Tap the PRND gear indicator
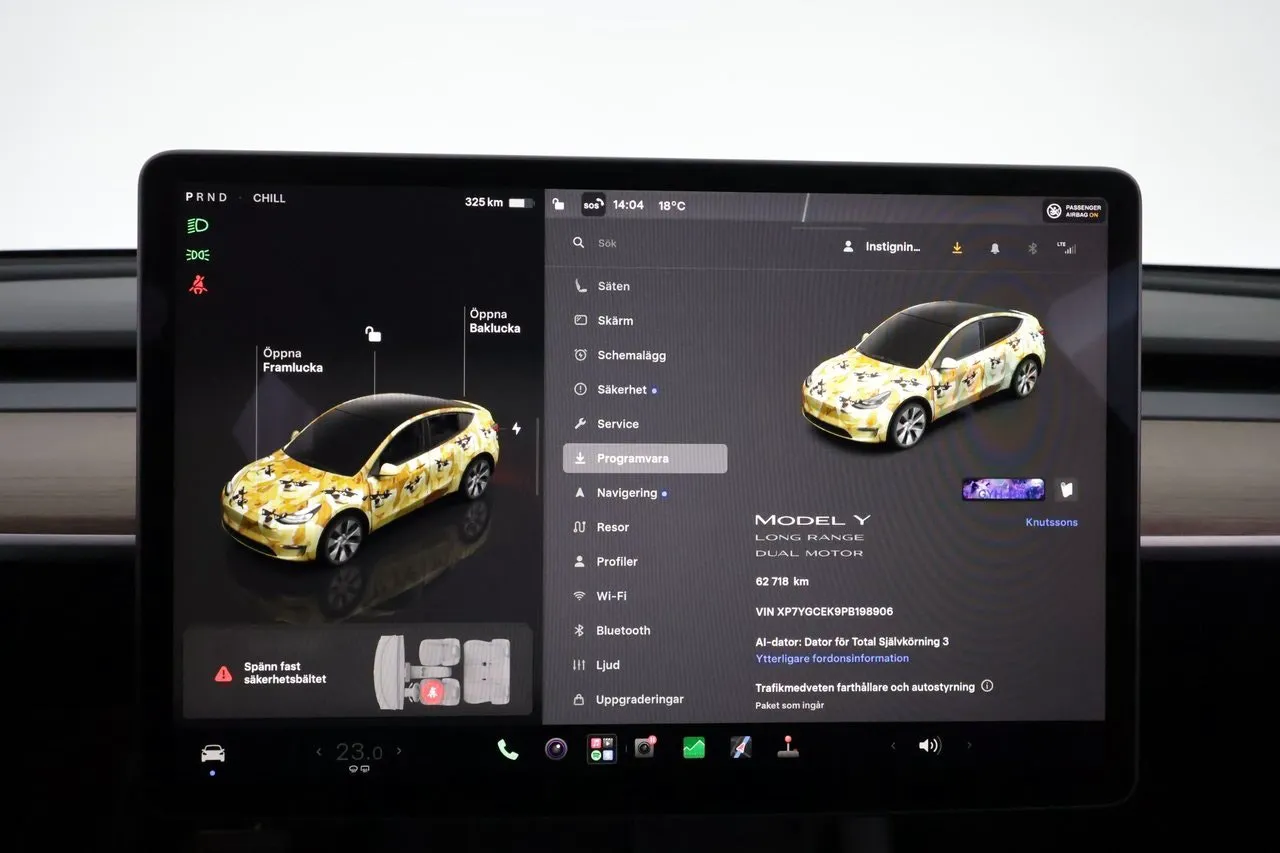This screenshot has height=853, width=1280. click(207, 198)
